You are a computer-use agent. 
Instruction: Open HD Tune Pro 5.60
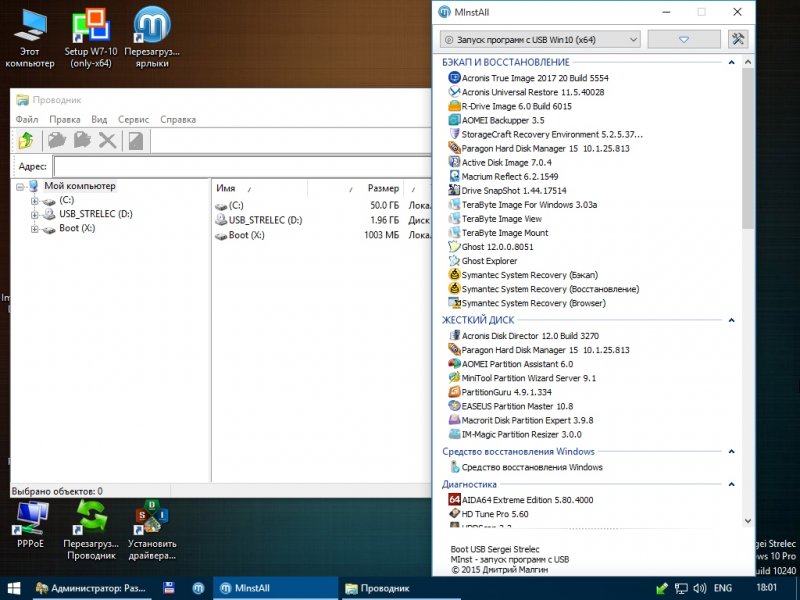click(x=488, y=514)
